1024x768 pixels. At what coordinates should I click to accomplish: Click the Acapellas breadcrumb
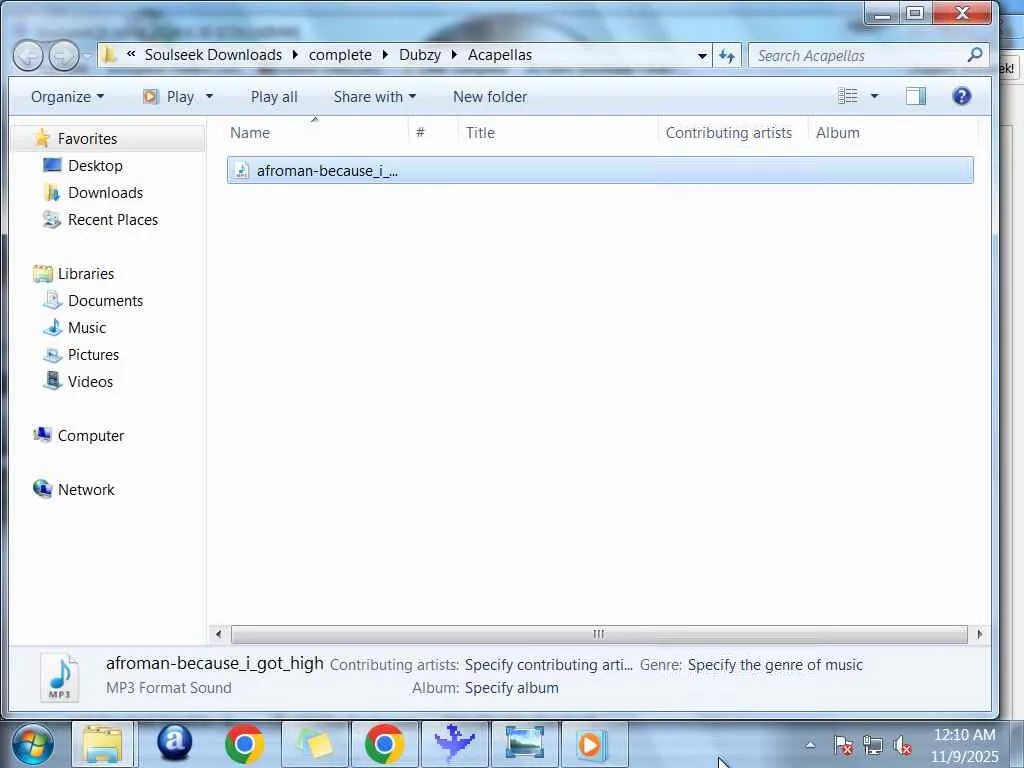coord(500,55)
